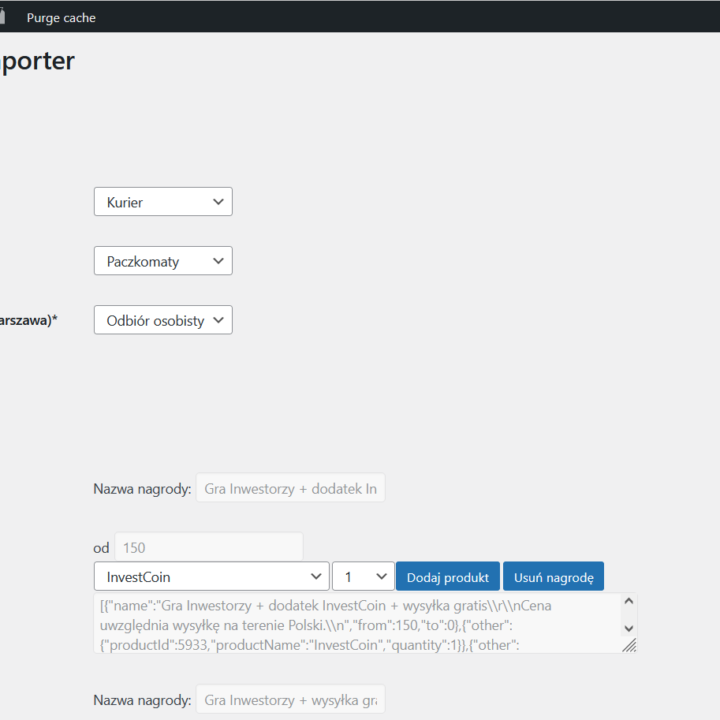
Task: Click the 'od' label text
Action: (x=101, y=548)
